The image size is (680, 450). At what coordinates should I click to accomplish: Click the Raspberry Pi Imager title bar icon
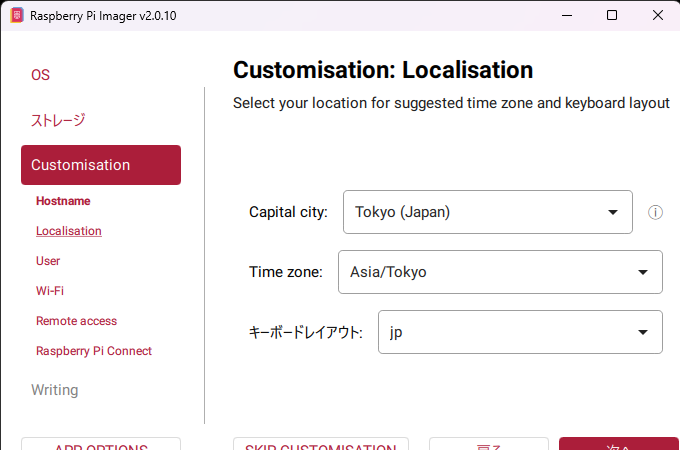pyautogui.click(x=16, y=15)
